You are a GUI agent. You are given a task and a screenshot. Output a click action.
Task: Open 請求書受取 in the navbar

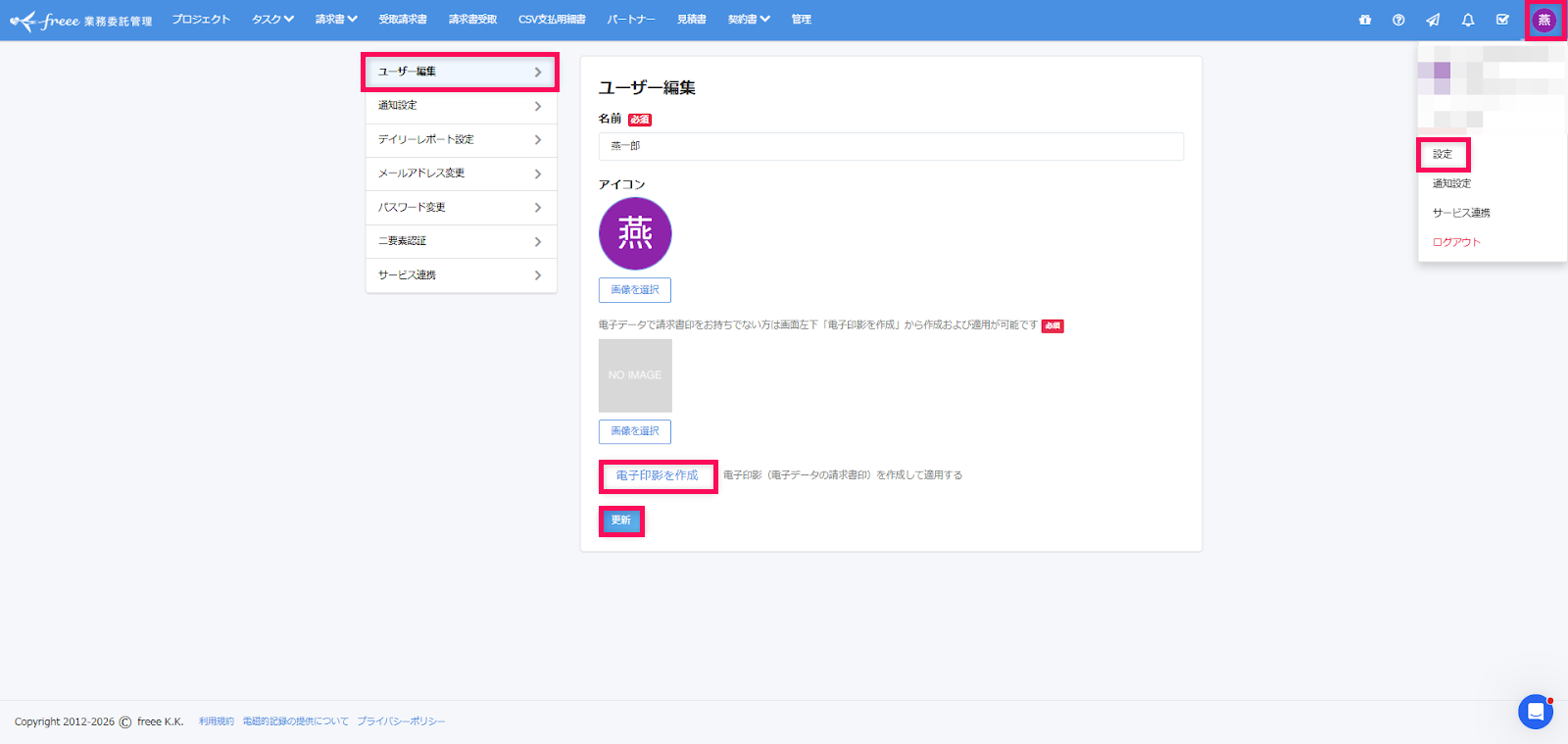pos(472,20)
